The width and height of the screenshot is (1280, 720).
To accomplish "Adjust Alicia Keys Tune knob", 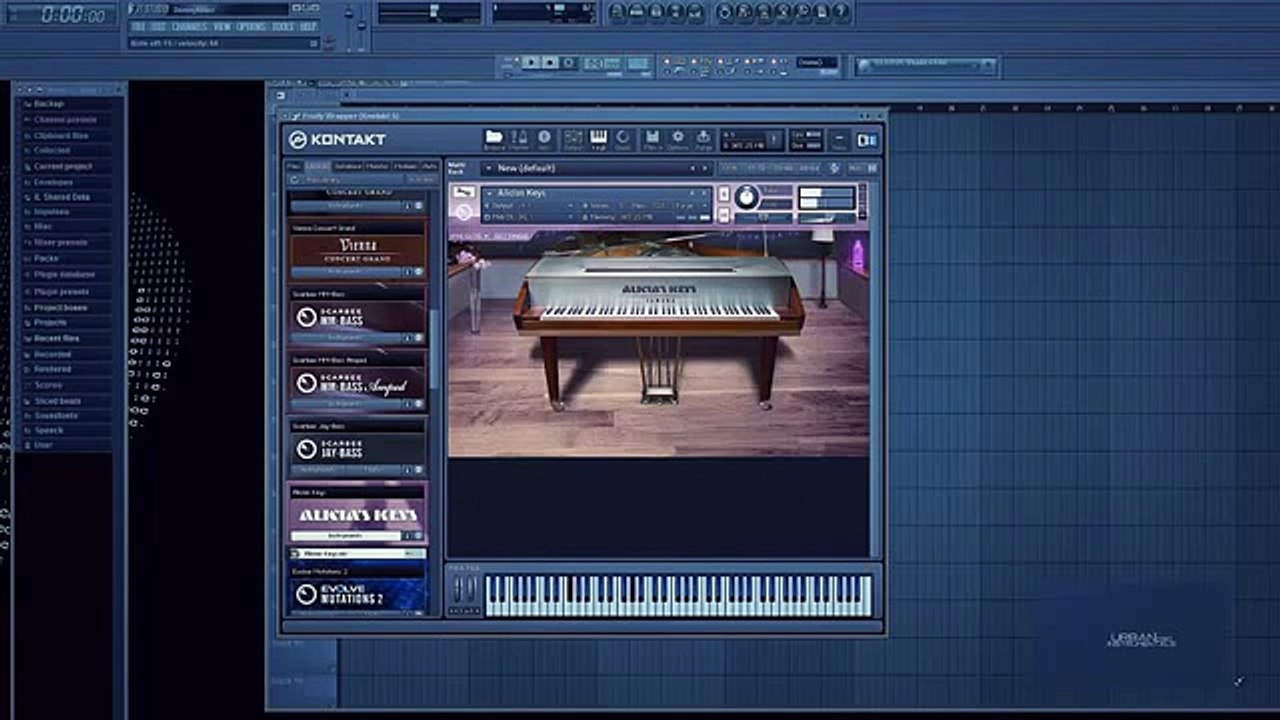I will (x=747, y=196).
